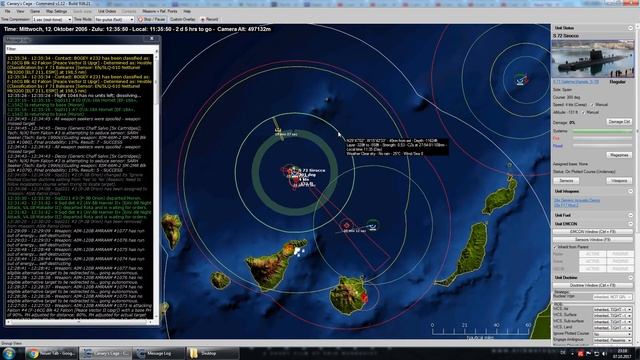Open the WCS Sub-surface dropdown

point(612,322)
